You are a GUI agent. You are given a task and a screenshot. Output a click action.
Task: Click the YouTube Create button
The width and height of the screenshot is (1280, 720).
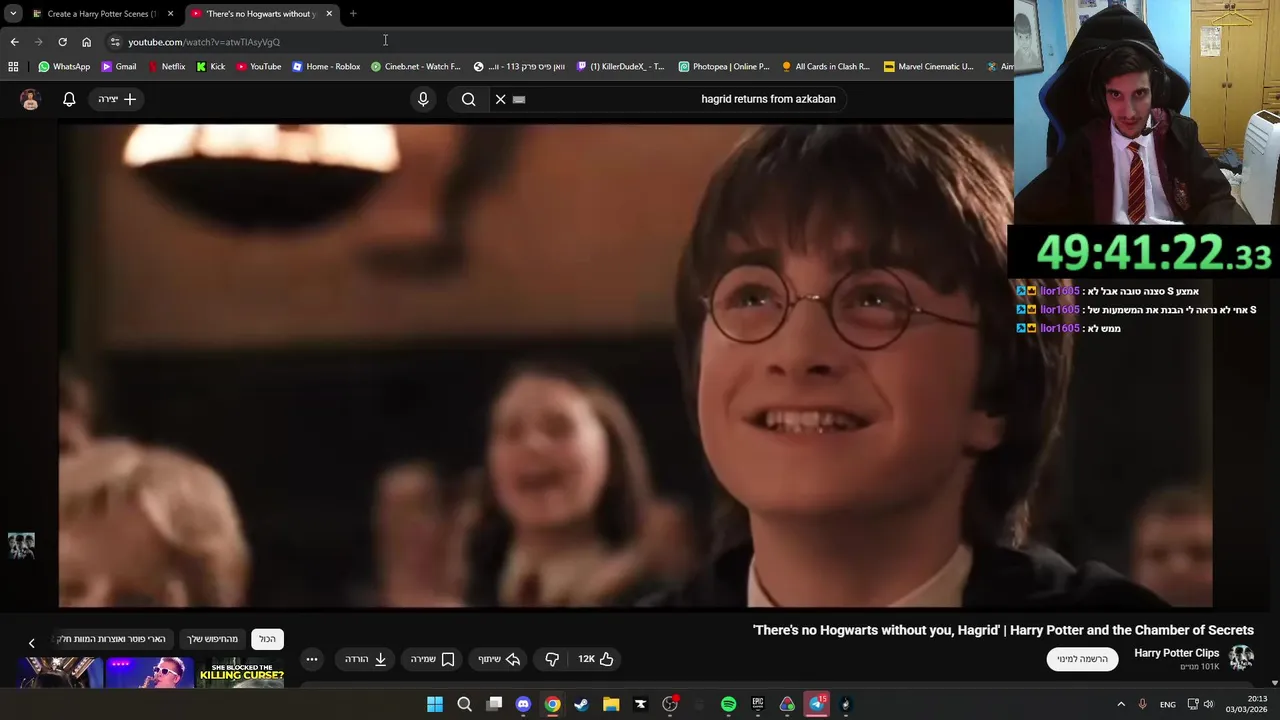point(117,99)
